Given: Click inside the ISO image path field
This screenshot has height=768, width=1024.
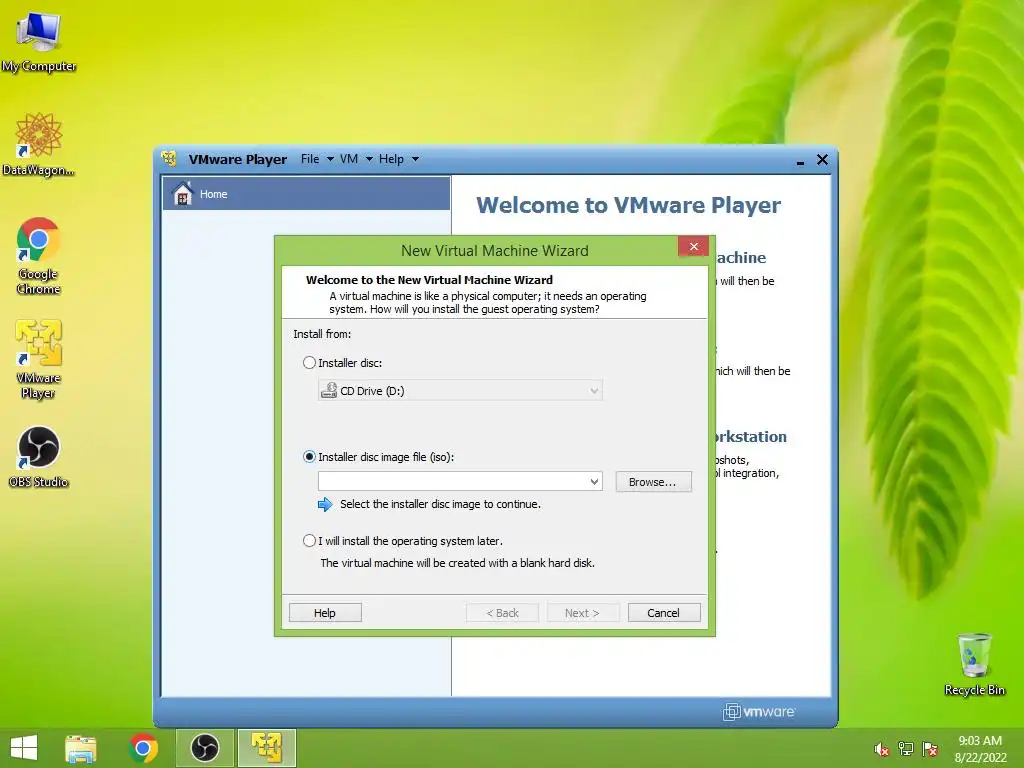Looking at the screenshot, I should (453, 481).
